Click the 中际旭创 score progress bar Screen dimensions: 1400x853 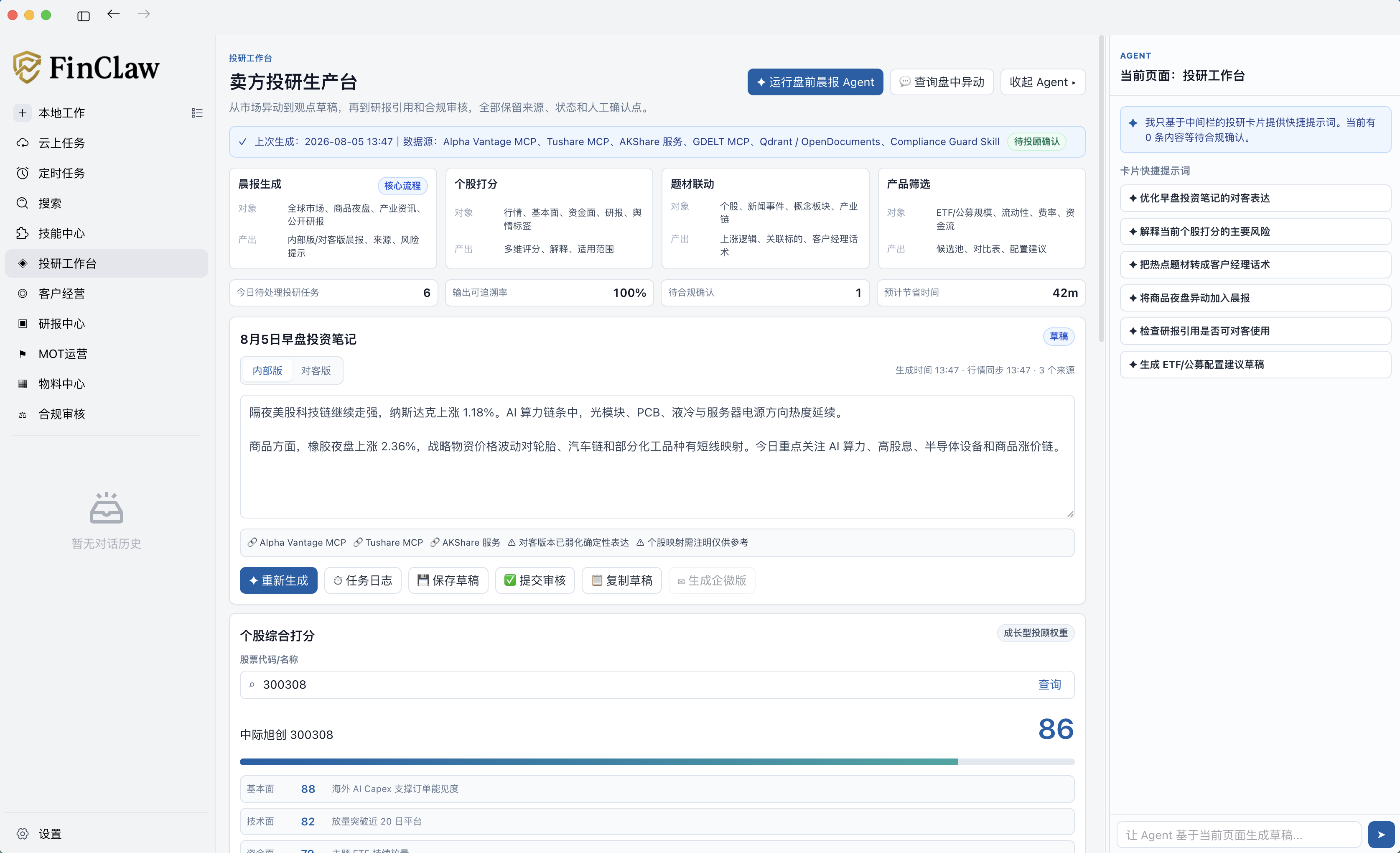657,761
